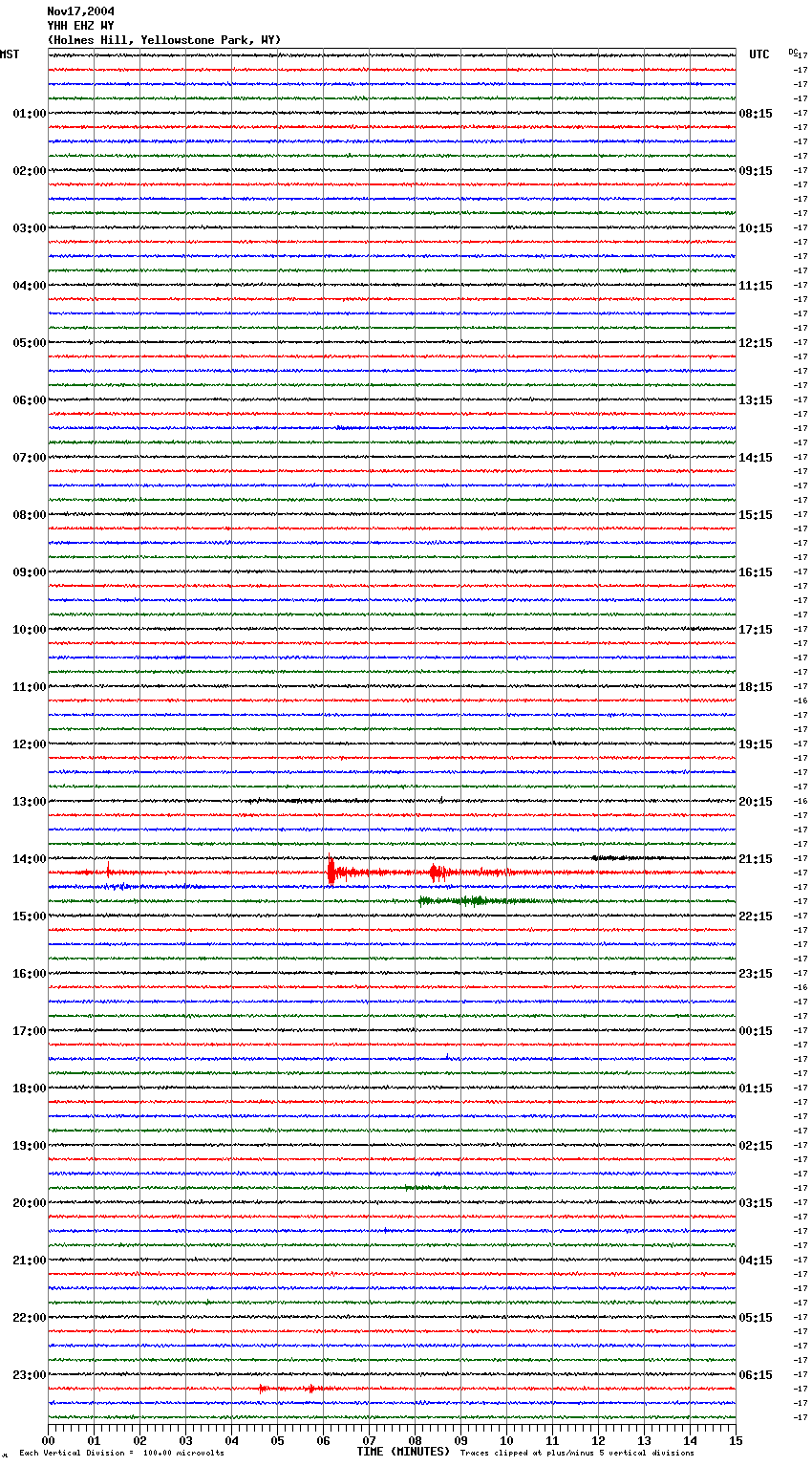812x1466 pixels.
Task: Select the 06:00 MST row label
Action: click(29, 400)
